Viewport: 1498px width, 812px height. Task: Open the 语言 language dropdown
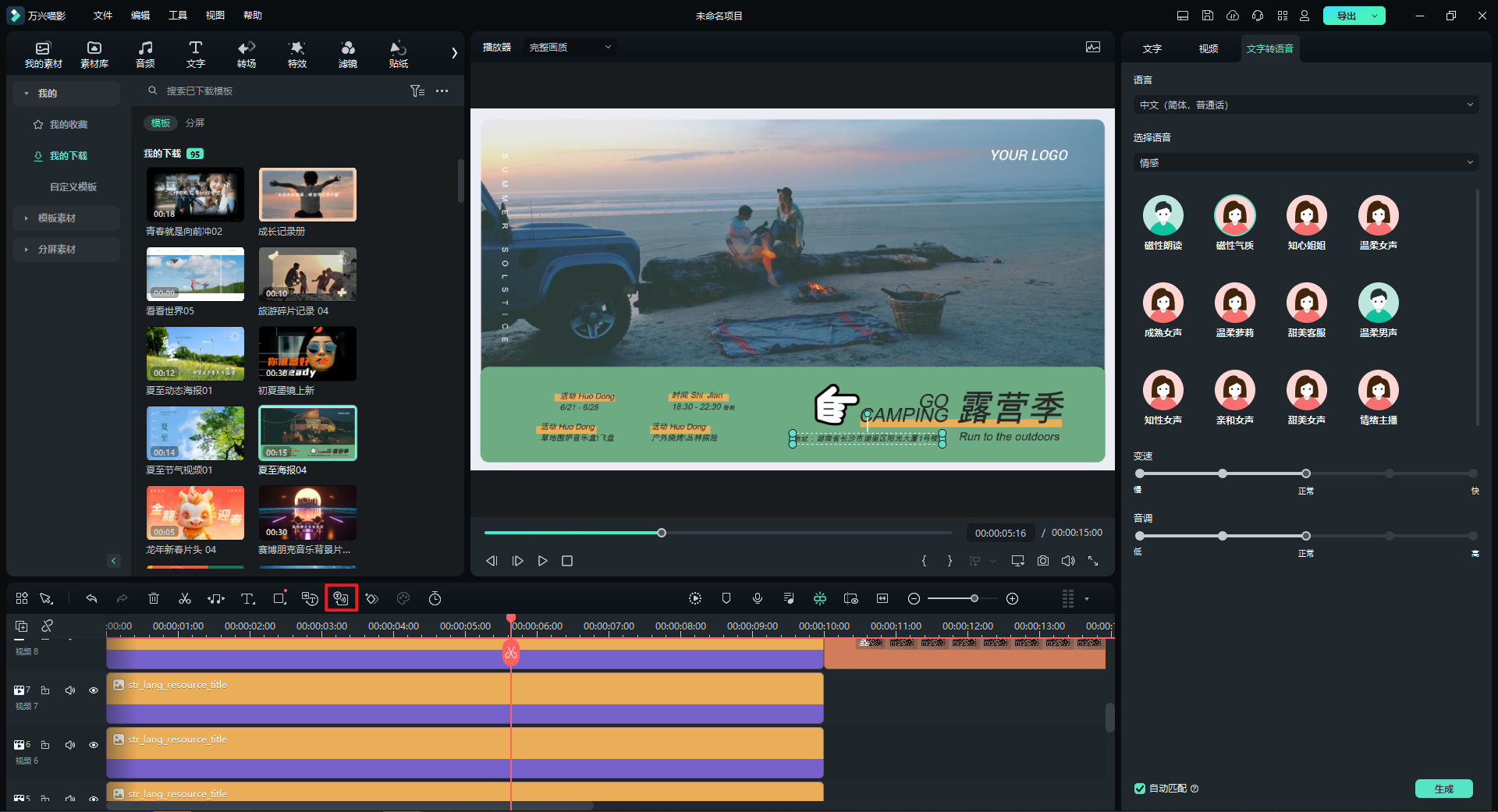point(1305,105)
